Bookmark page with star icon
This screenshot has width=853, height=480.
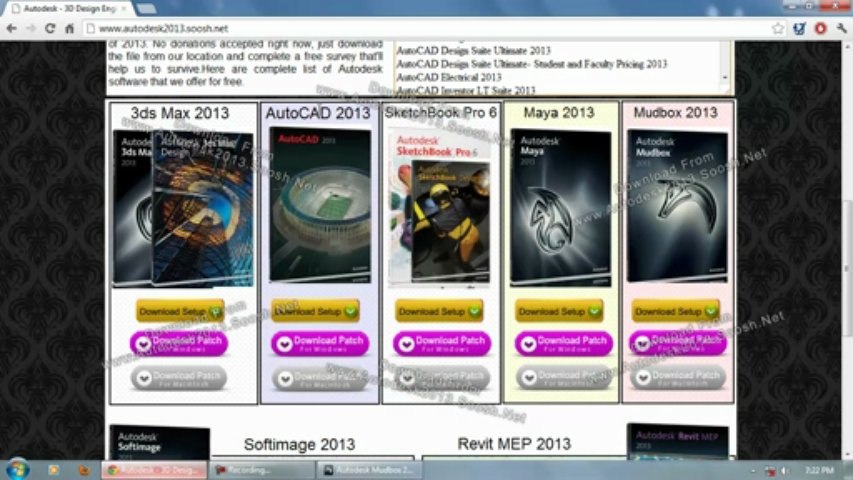(x=778, y=28)
